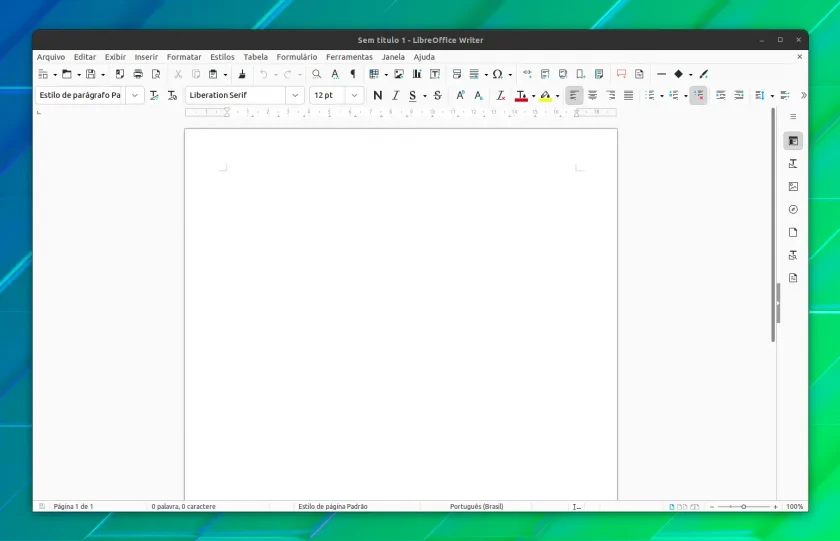Click the yellow highlighting color button
840x541 pixels.
point(545,95)
